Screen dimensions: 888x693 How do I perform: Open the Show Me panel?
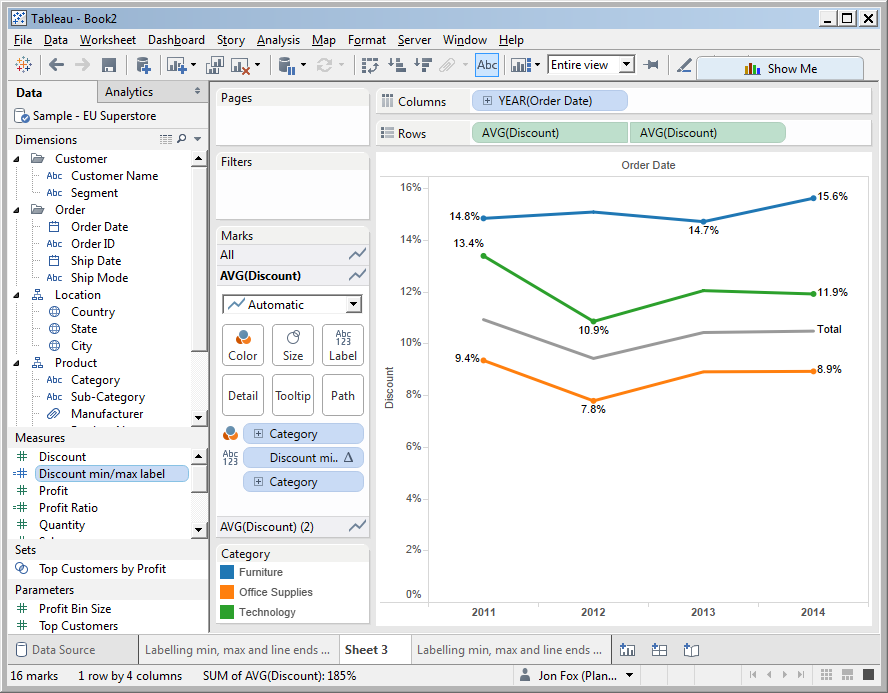pos(789,67)
